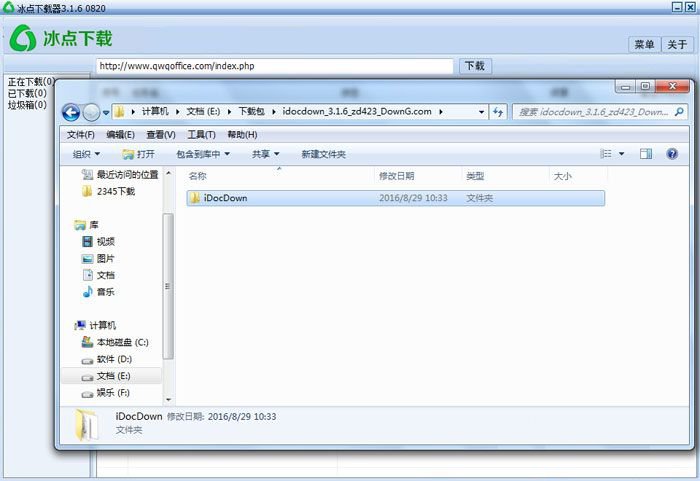Click the URL field in 冰点下载 window
Image resolution: width=700 pixels, height=481 pixels.
[275, 66]
